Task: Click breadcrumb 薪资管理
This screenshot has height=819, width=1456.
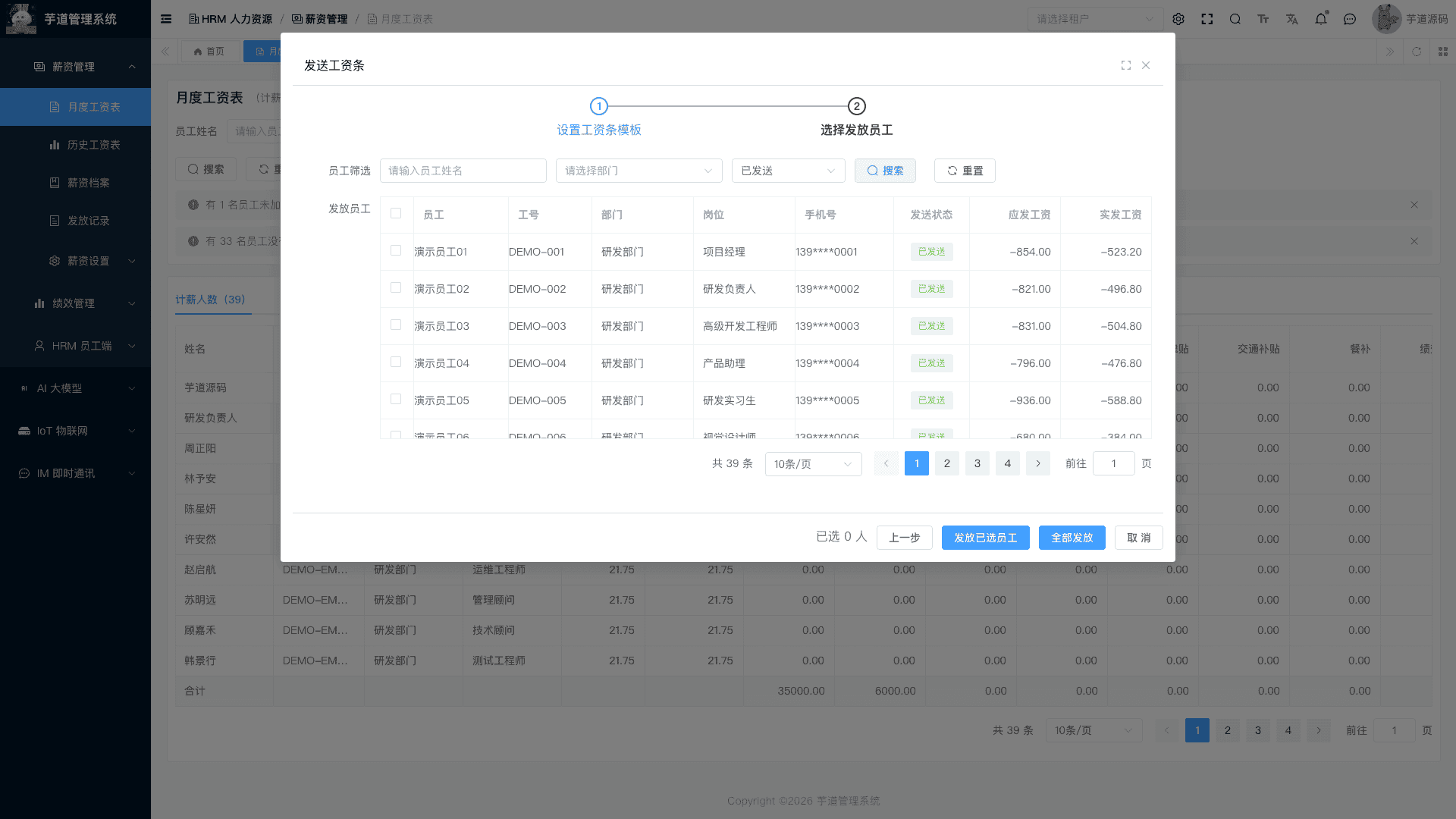Action: coord(320,19)
